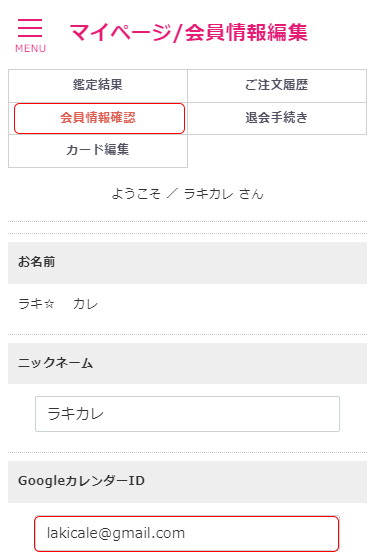This screenshot has width=374, height=559.
Task: Click the ラキ first name text
Action: 31,304
